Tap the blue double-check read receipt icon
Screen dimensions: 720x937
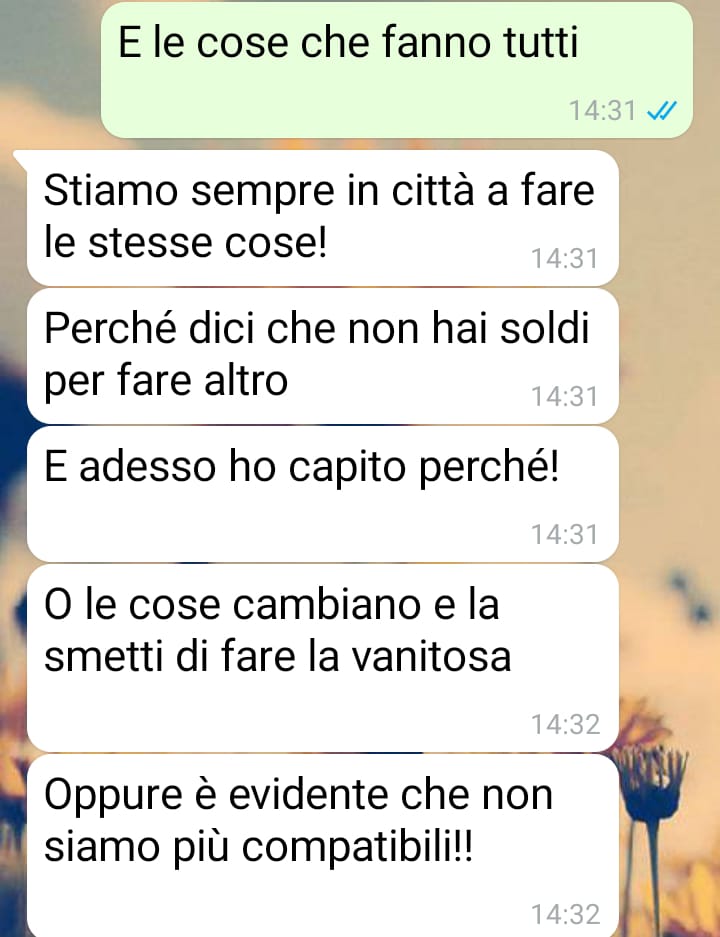tap(662, 111)
